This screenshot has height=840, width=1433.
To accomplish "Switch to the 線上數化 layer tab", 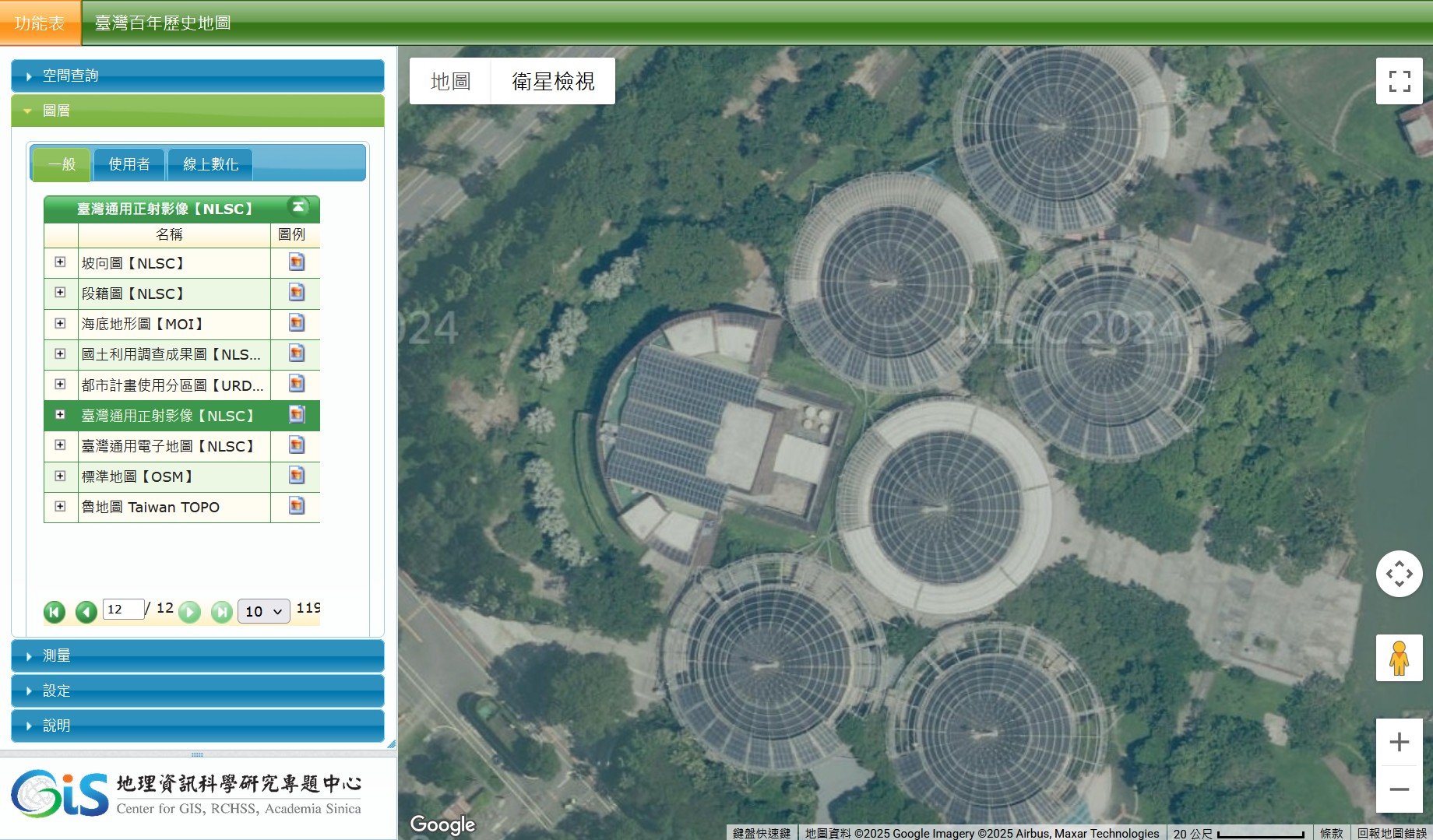I will 210,164.
